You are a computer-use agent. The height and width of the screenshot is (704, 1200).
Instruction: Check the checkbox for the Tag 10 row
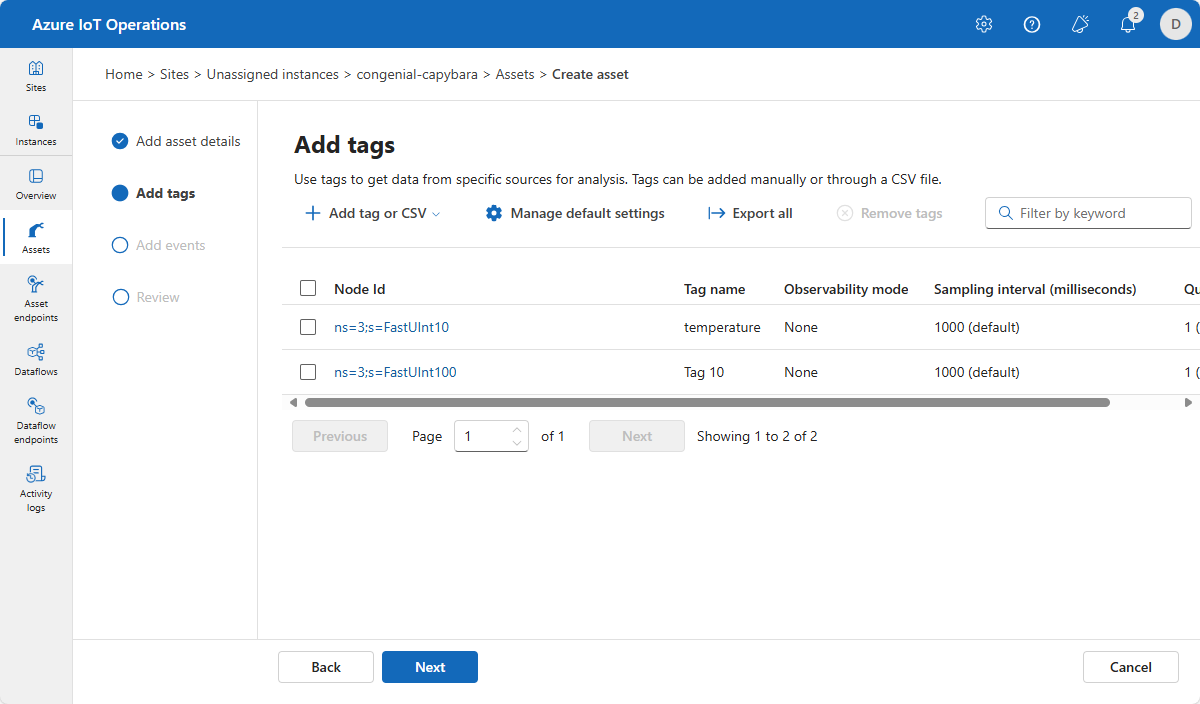(307, 371)
